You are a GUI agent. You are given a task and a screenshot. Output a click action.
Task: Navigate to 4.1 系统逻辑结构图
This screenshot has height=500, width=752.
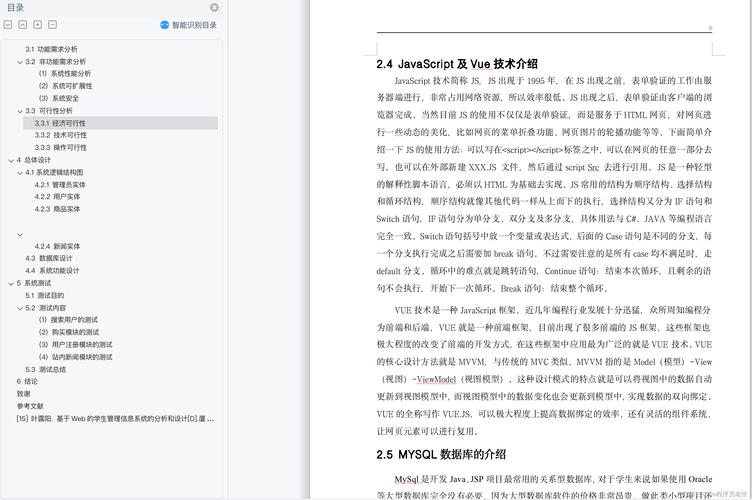(x=54, y=172)
